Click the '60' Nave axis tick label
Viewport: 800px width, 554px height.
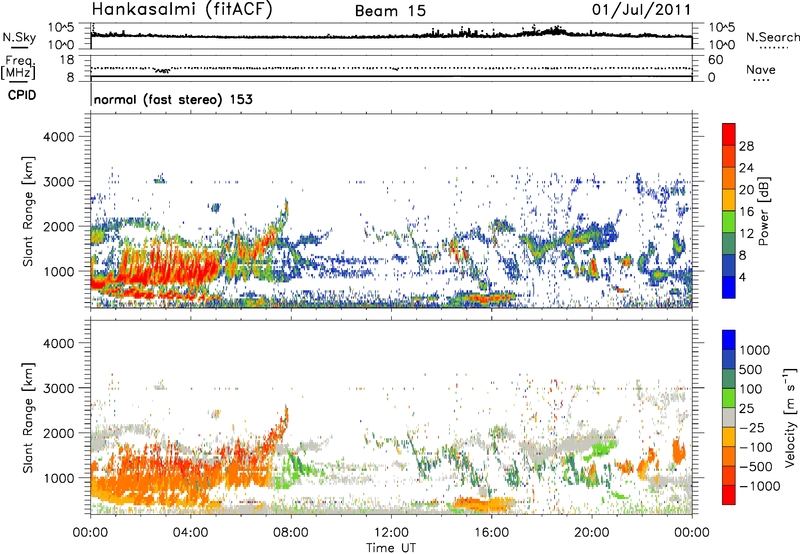[x=715, y=60]
